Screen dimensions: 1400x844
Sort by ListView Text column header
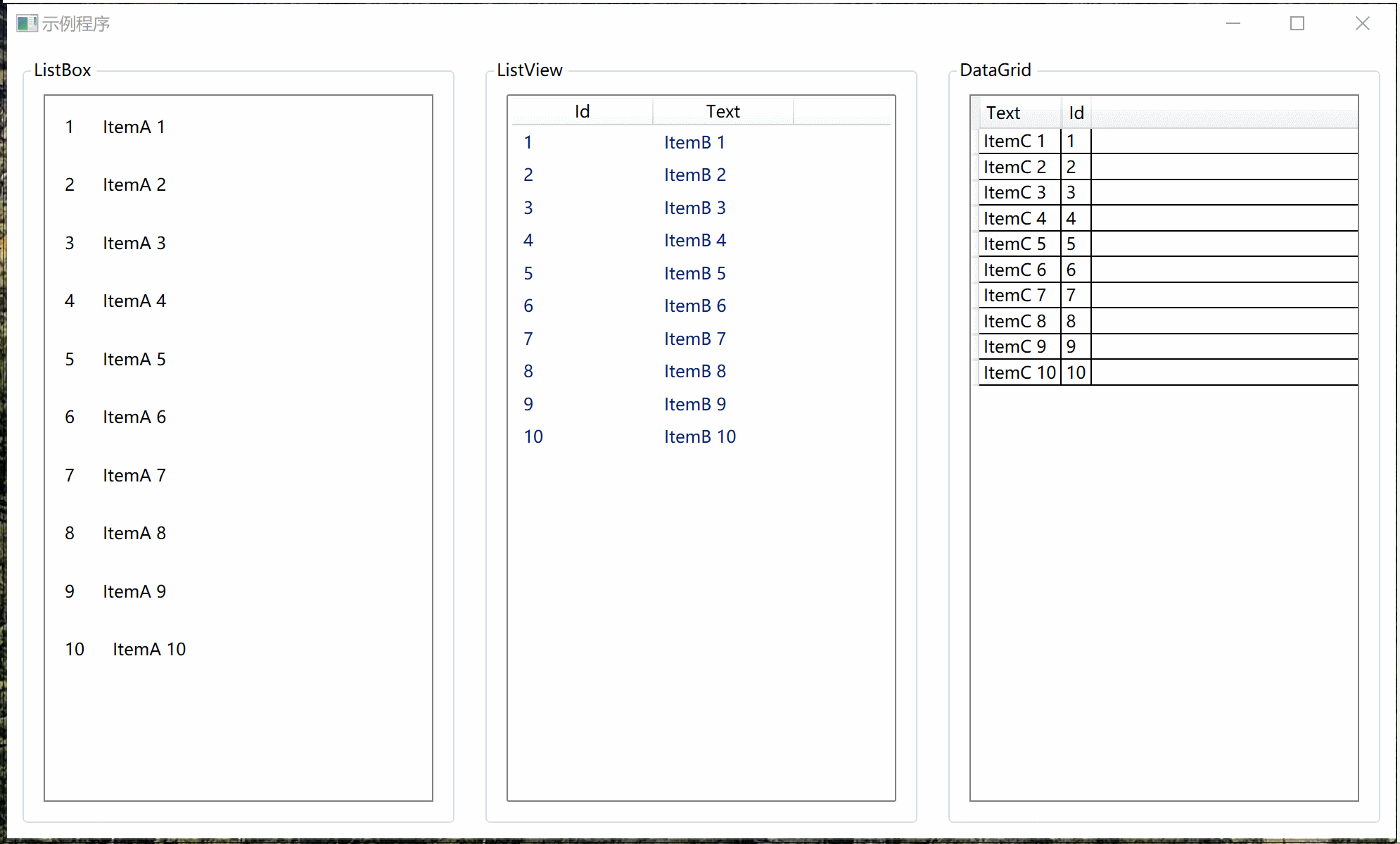(723, 112)
